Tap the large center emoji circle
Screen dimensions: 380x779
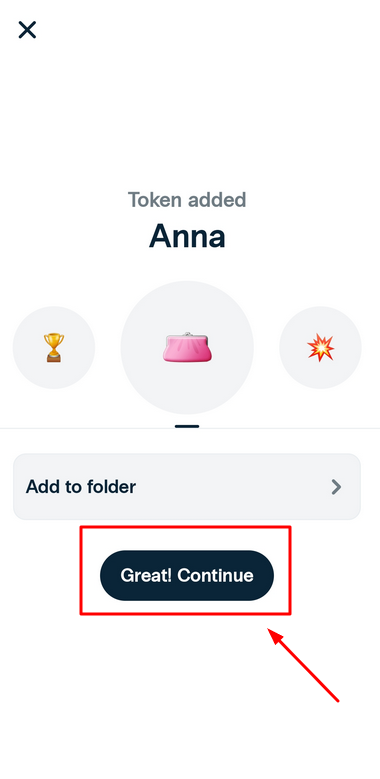(187, 347)
